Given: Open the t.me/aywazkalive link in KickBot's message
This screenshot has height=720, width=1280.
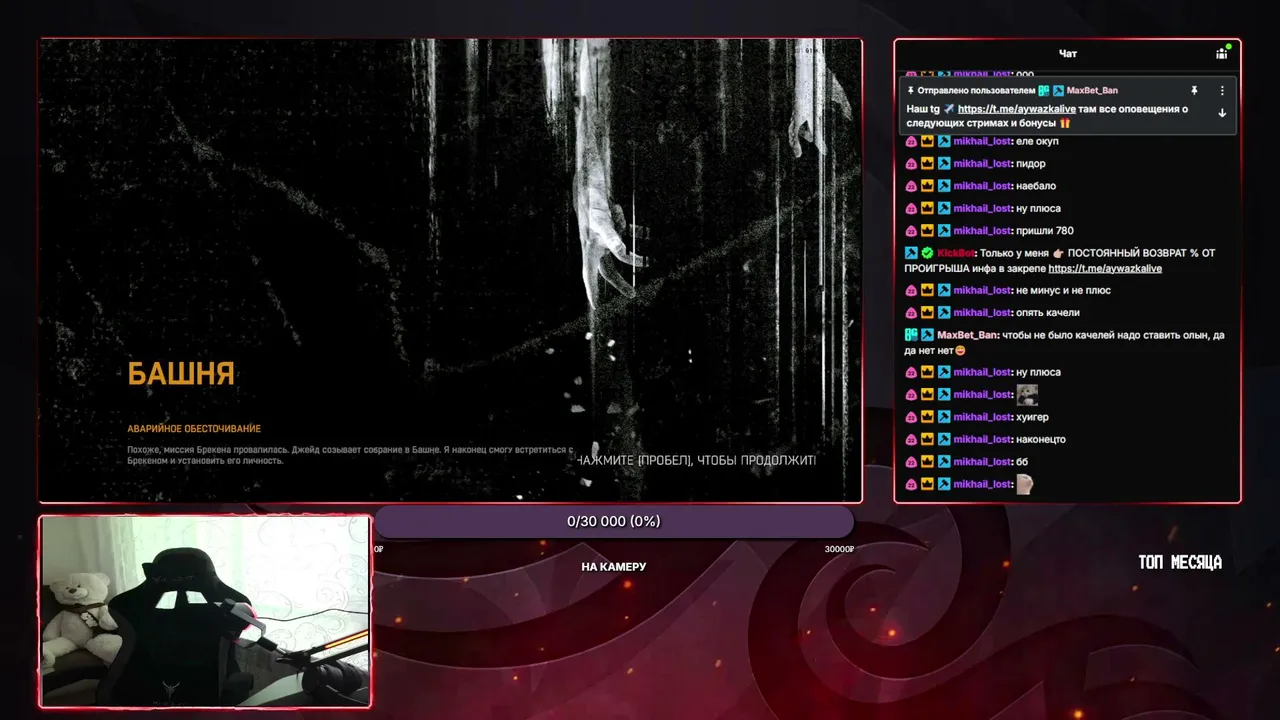Looking at the screenshot, I should 1105,268.
